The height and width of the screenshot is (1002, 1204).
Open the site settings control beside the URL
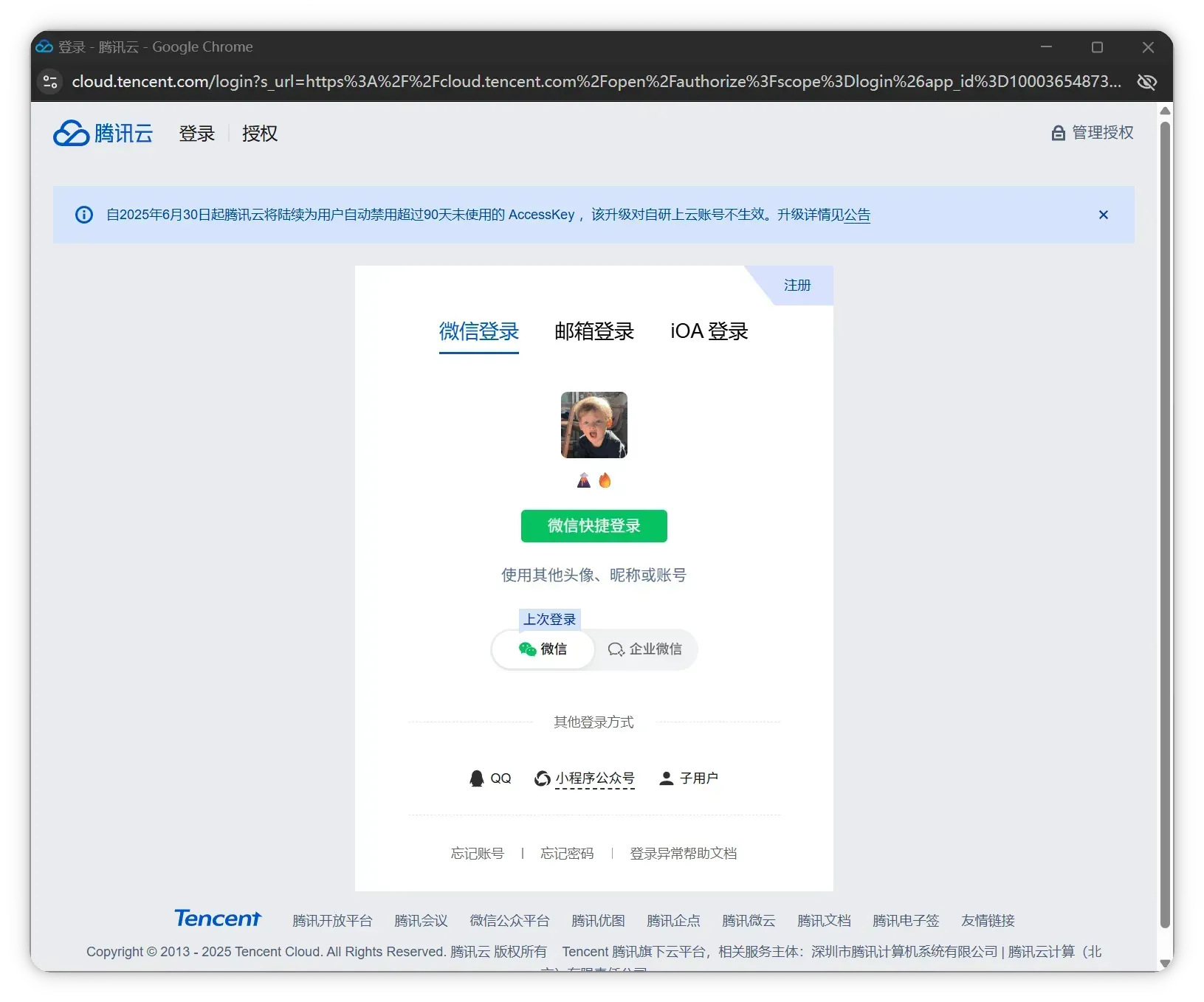[x=49, y=81]
